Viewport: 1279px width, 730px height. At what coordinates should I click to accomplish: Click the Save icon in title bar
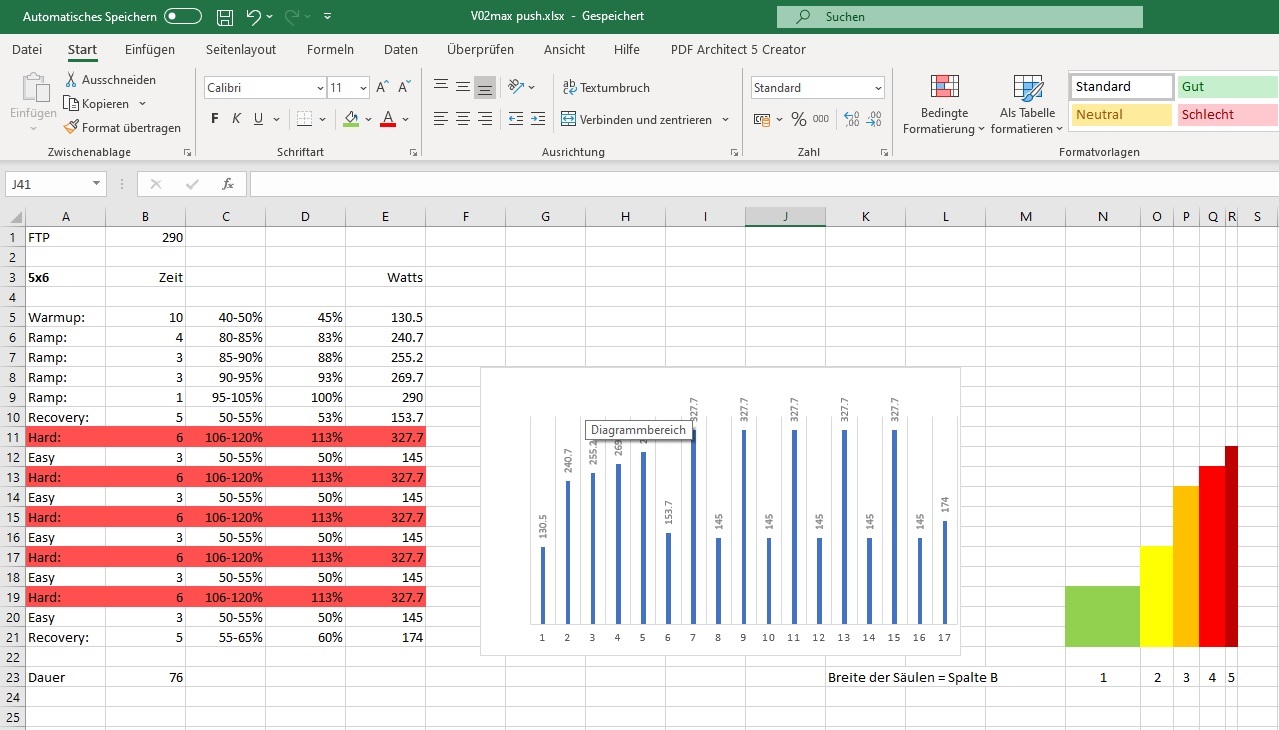pos(225,17)
